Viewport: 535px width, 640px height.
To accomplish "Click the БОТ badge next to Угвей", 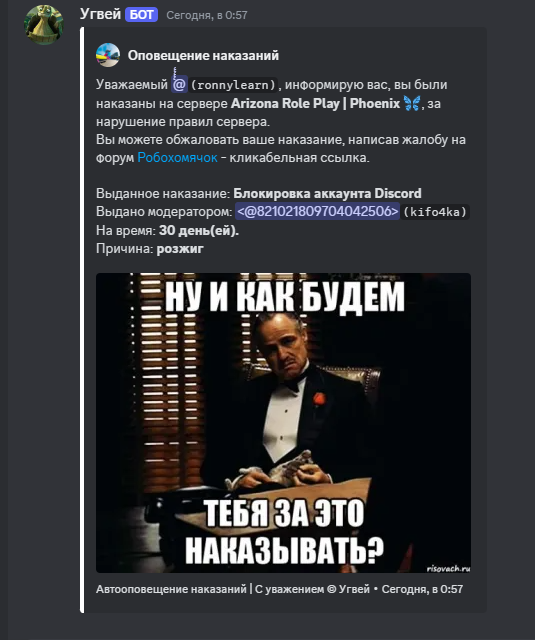I will click(x=142, y=15).
